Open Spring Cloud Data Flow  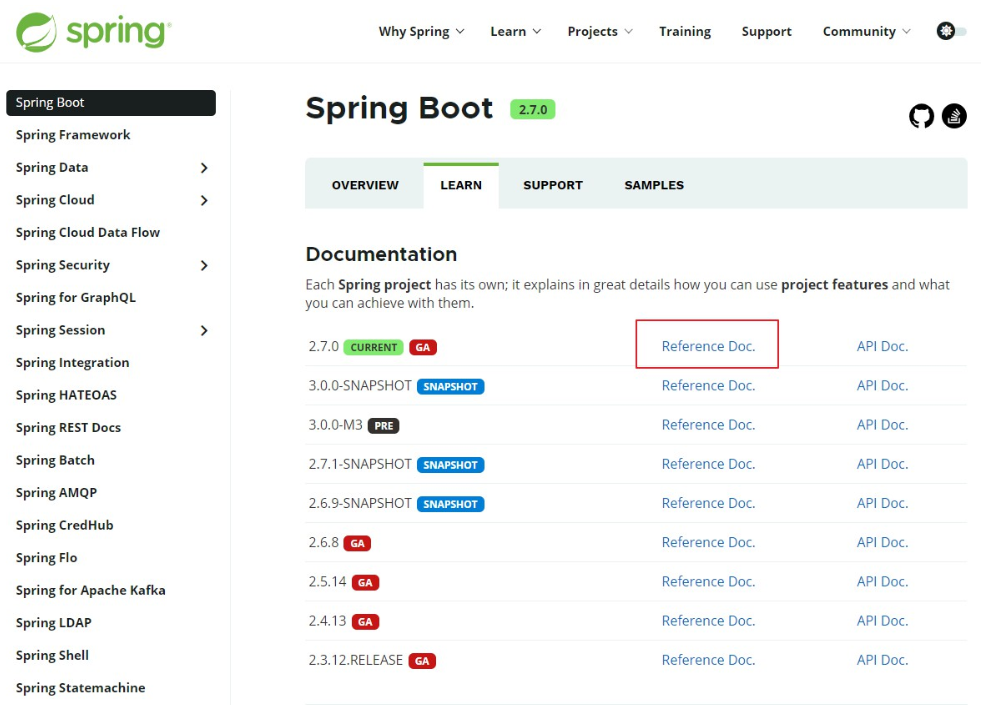point(88,233)
